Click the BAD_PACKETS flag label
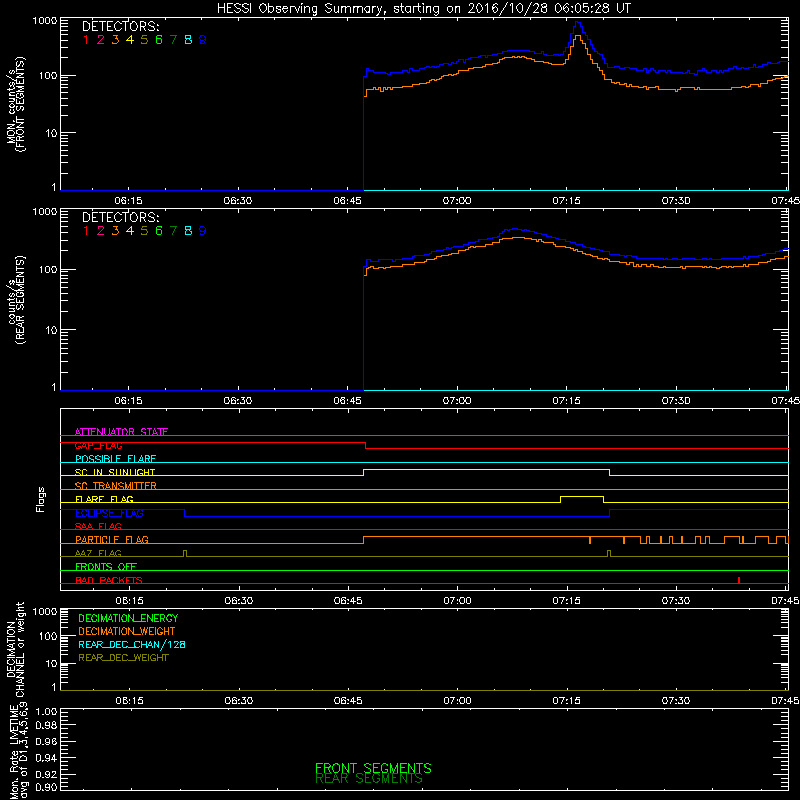 [109, 580]
